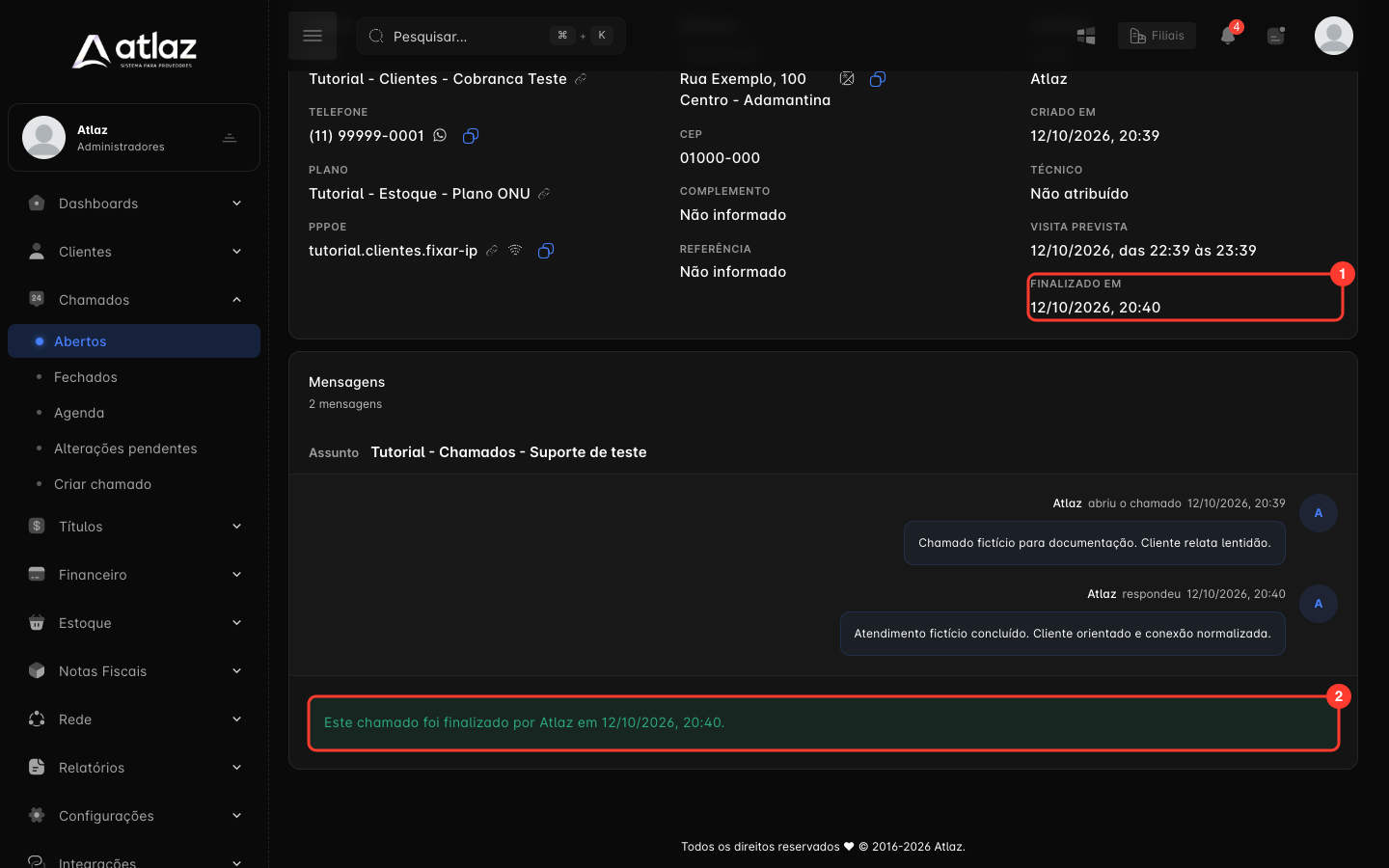The height and width of the screenshot is (868, 1389).
Task: Open Criar chamado in the sidebar
Action: pyautogui.click(x=134, y=484)
